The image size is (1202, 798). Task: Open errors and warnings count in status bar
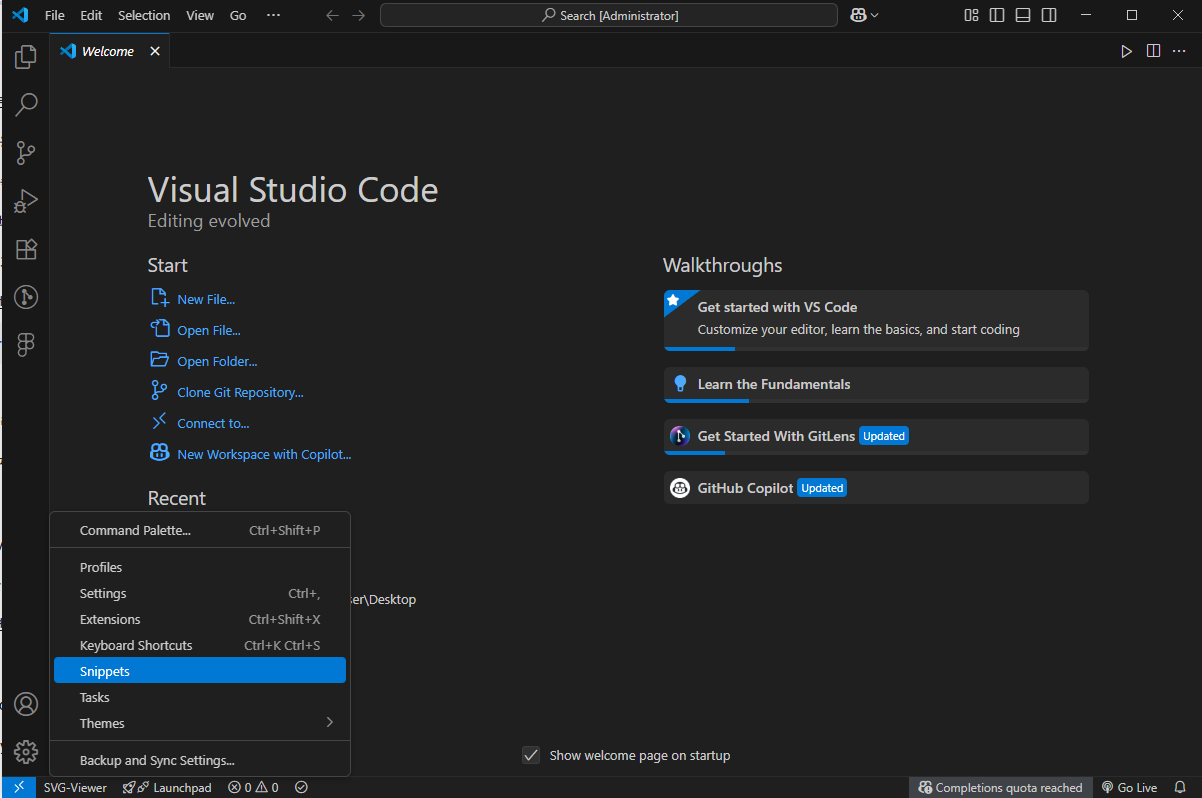click(253, 787)
